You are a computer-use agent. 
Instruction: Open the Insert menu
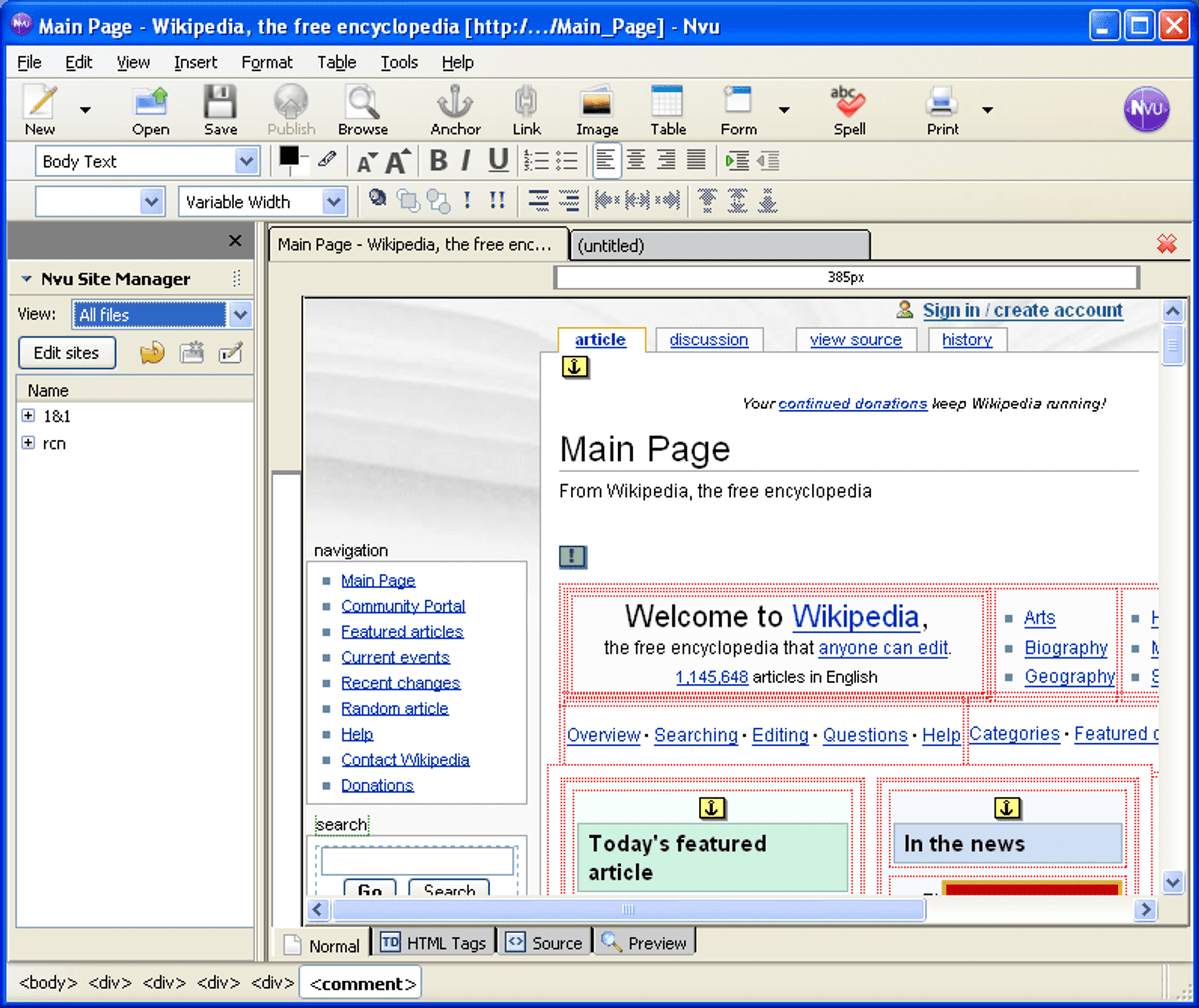coord(195,62)
